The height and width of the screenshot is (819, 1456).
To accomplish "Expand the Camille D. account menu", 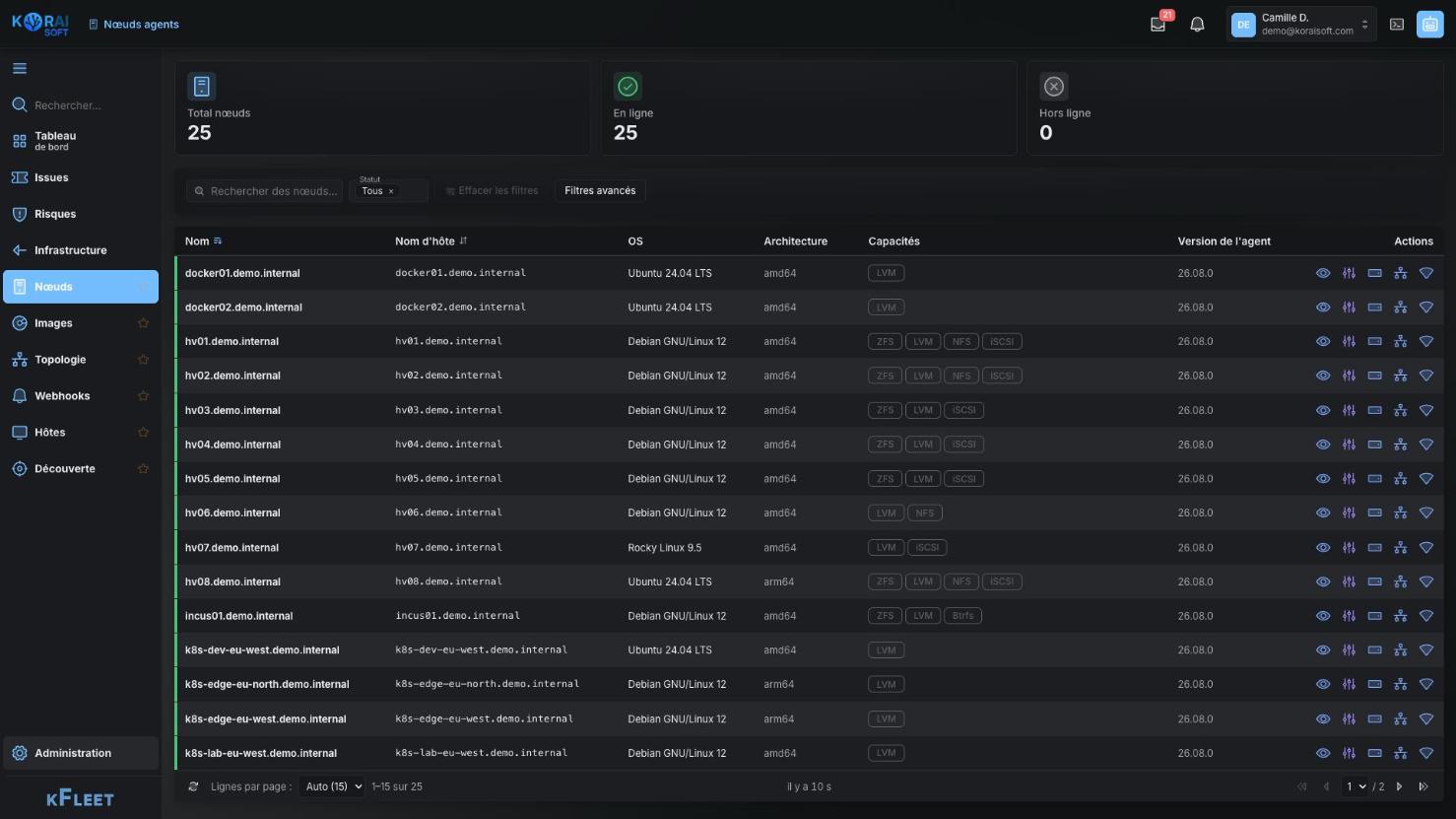I will pyautogui.click(x=1300, y=25).
